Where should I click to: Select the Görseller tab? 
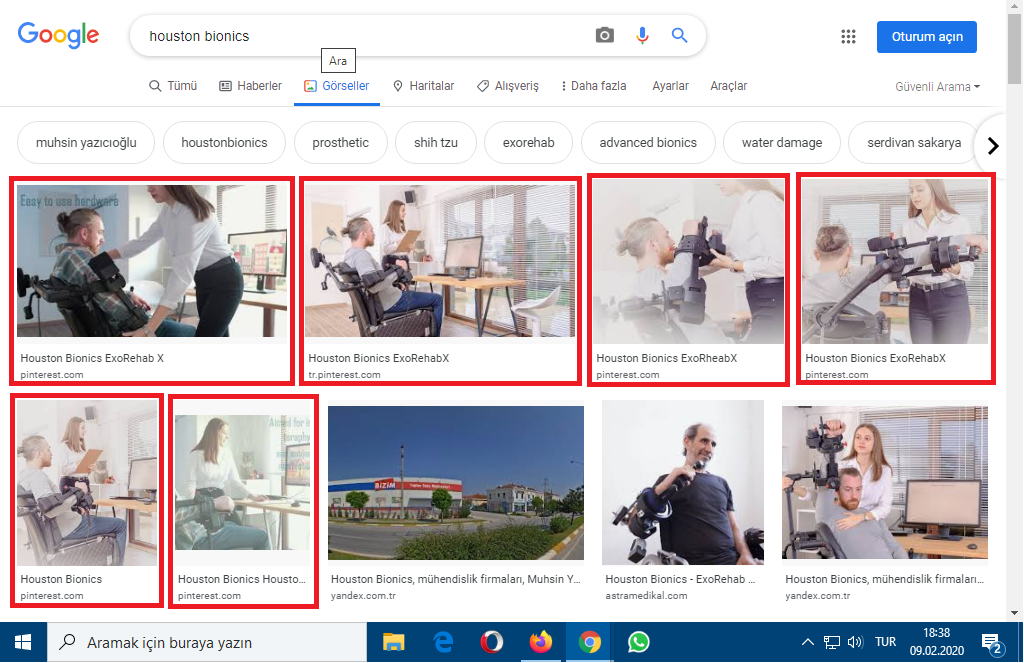tap(336, 86)
